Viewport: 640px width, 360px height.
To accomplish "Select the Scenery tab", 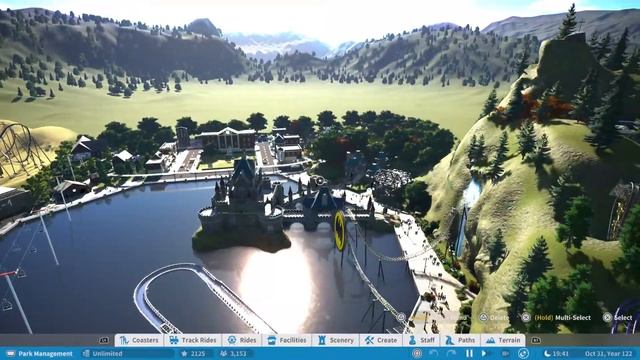I will (336, 340).
